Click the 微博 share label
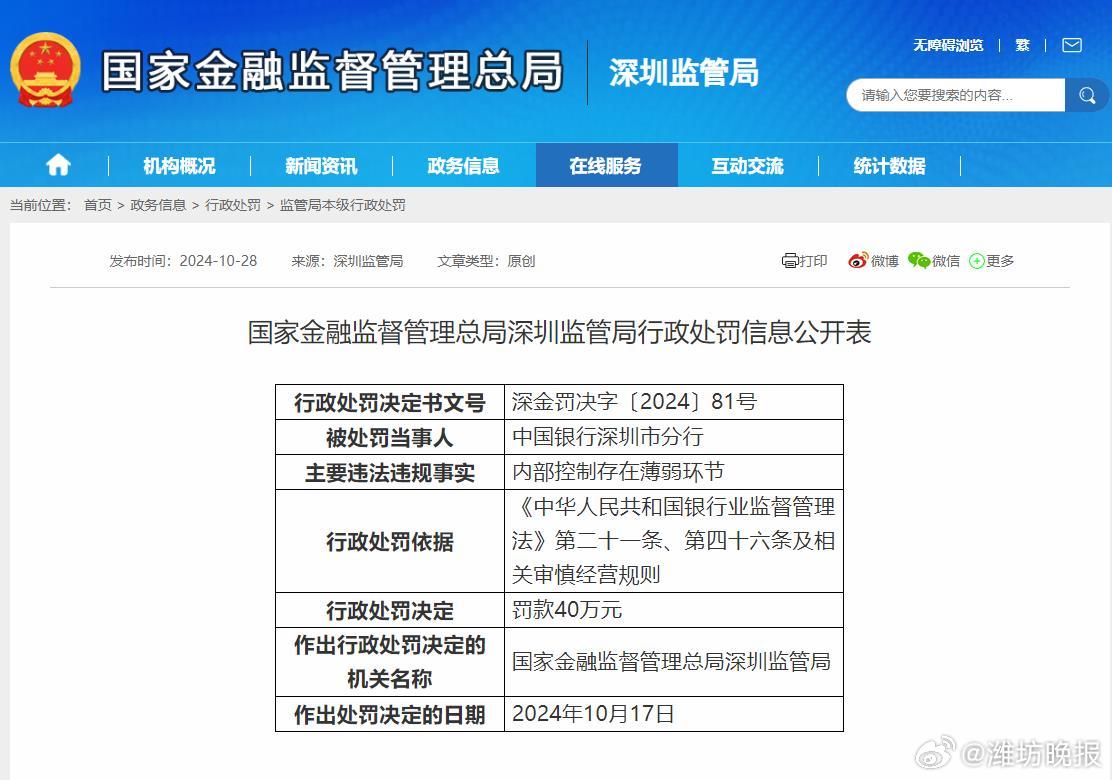The height and width of the screenshot is (780, 1112). 884,261
